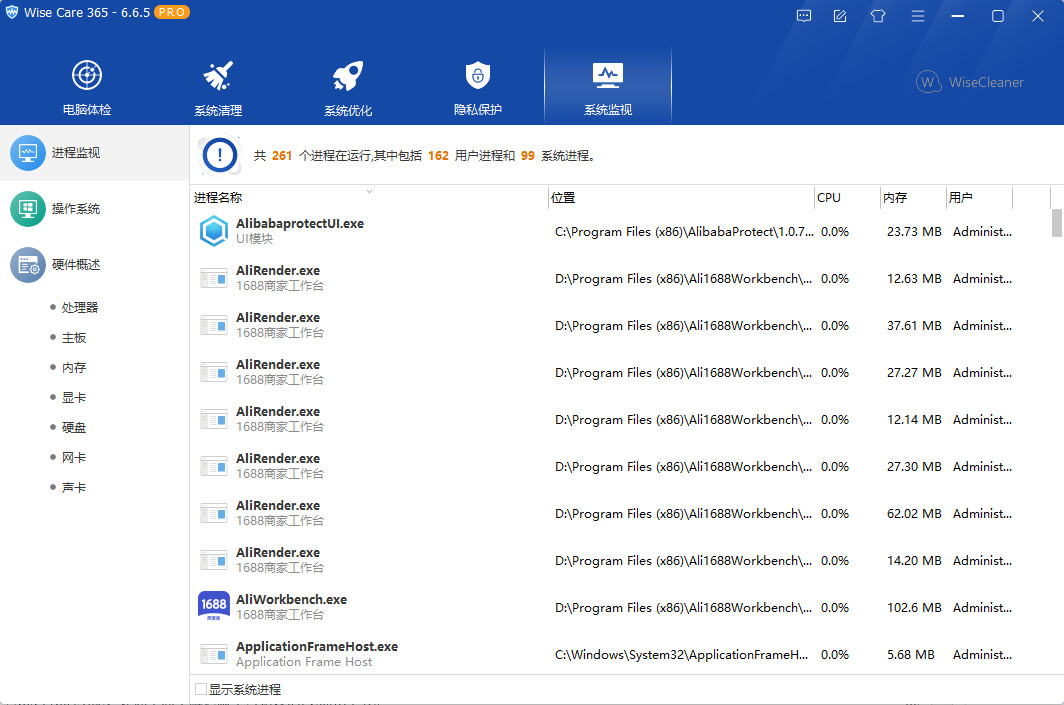
Task: Click the feedback message icon in title bar
Action: 804,16
